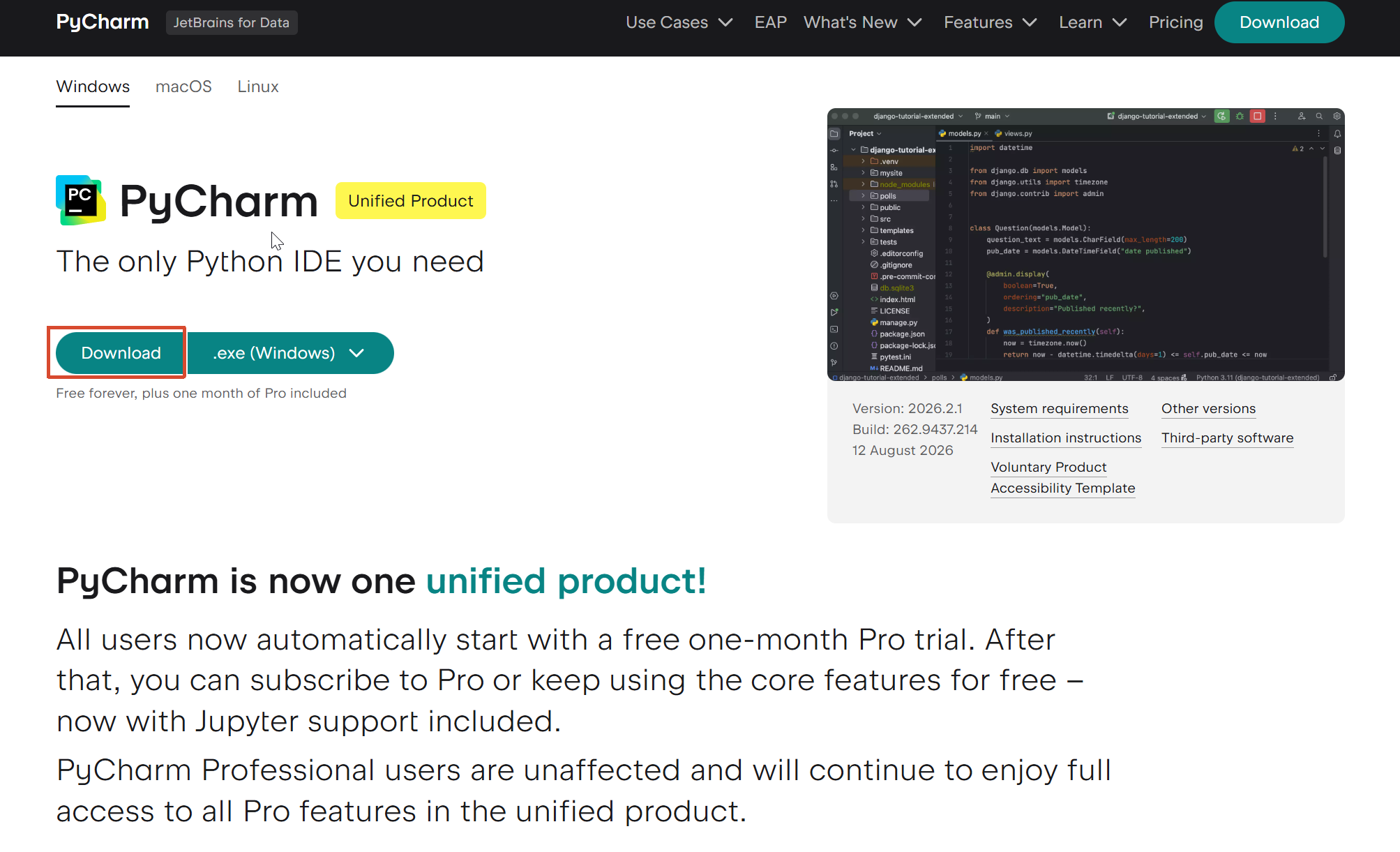
Task: Go to the Pricing page
Action: point(1176,22)
